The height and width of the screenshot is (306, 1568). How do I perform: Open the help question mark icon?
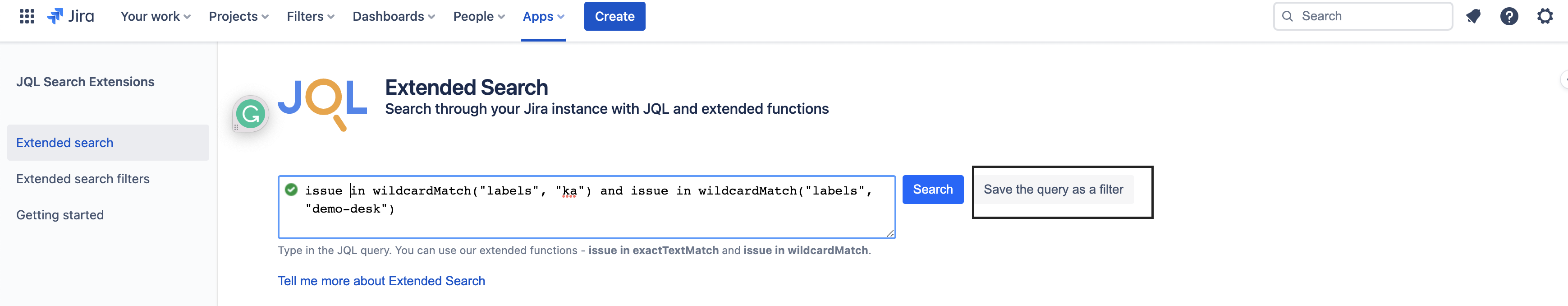click(1509, 16)
